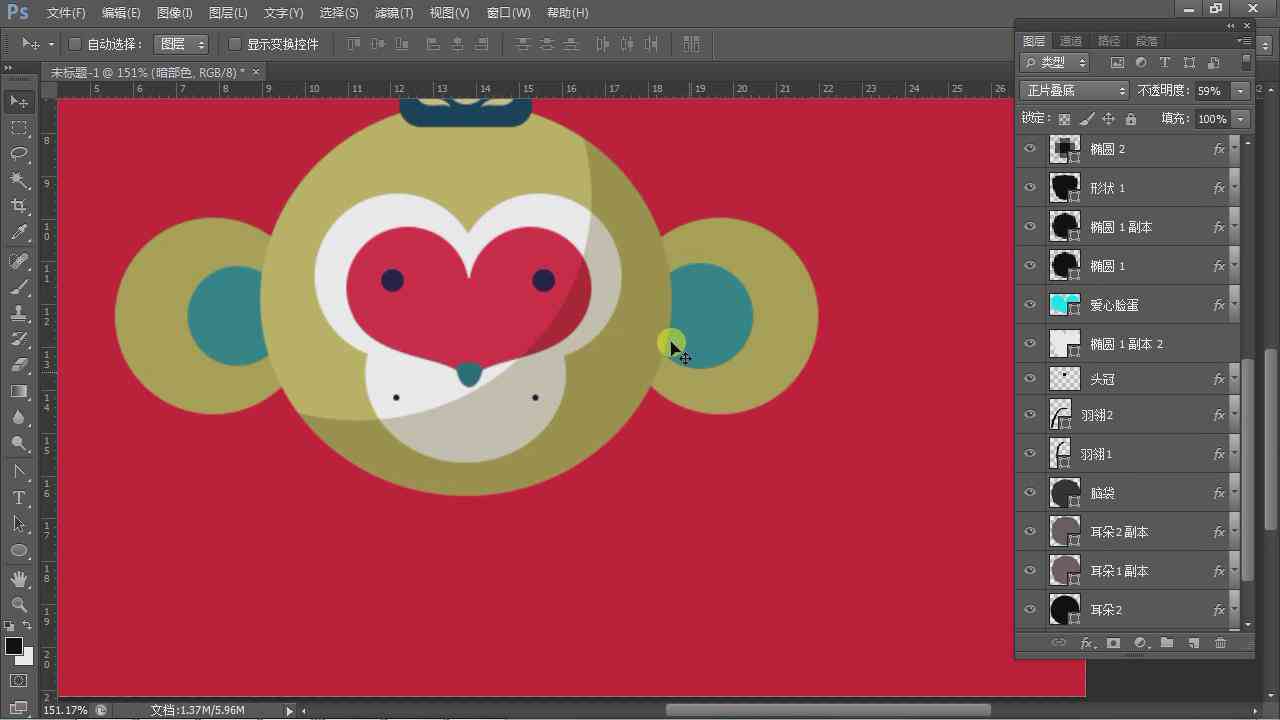The image size is (1280, 720).
Task: Open the 类型 layer filter dropdown
Action: (1055, 63)
